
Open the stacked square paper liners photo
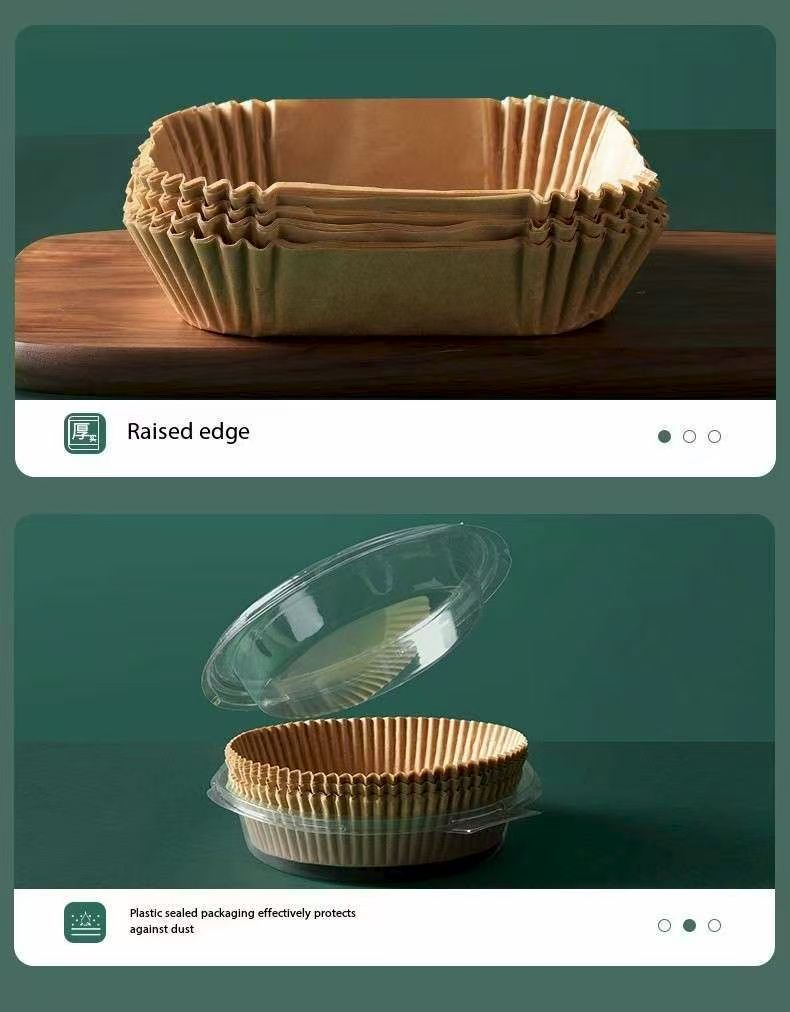pos(395,212)
